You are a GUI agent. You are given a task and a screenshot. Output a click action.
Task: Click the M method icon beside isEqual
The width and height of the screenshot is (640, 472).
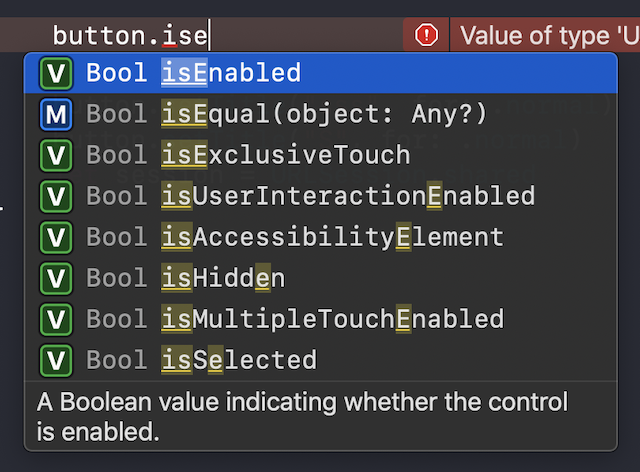coord(54,114)
